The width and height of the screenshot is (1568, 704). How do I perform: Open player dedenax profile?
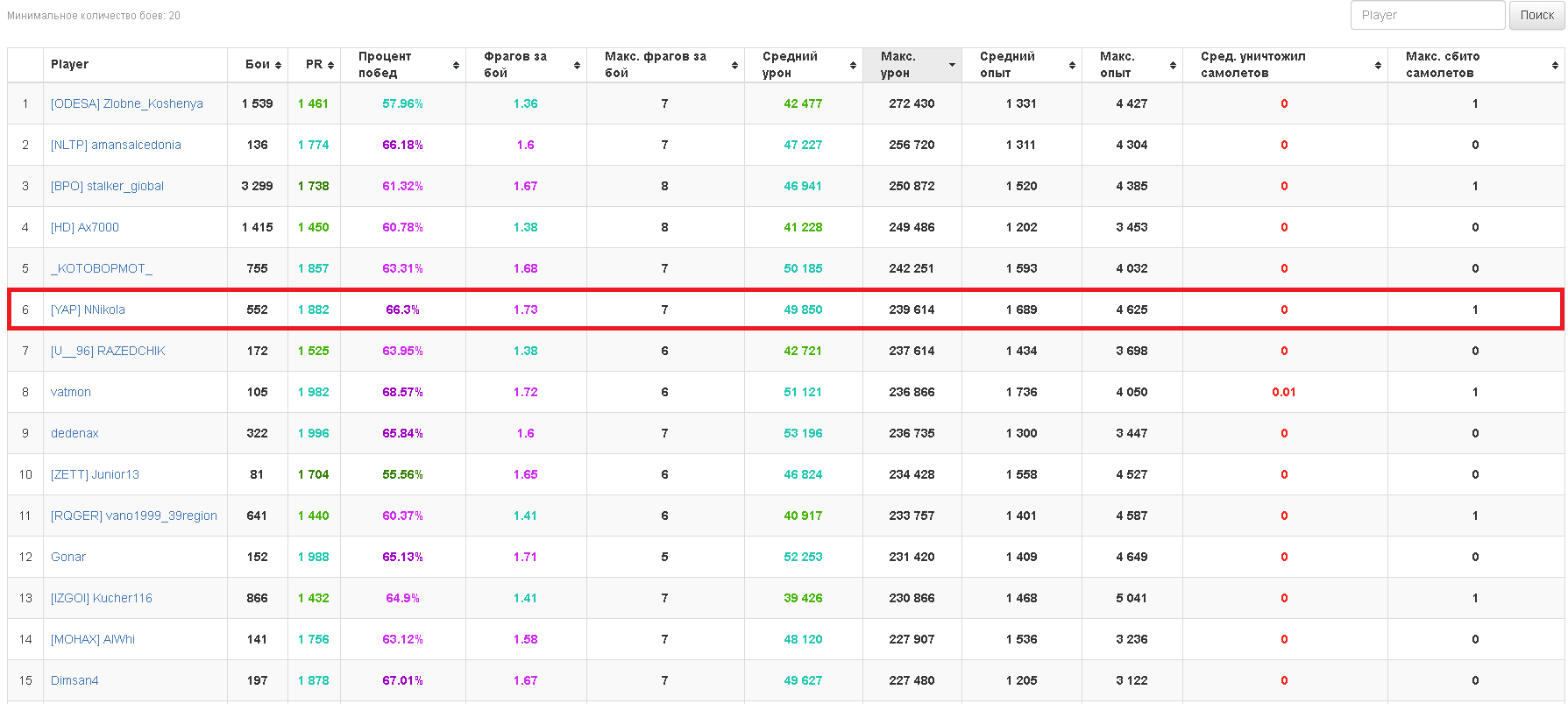click(x=74, y=433)
